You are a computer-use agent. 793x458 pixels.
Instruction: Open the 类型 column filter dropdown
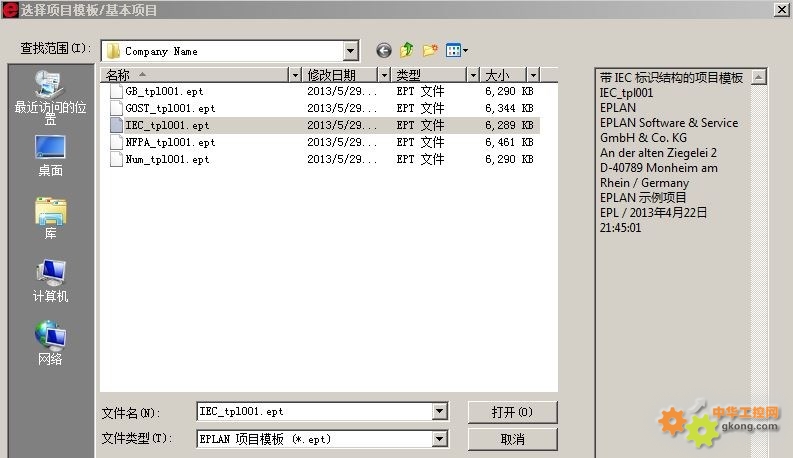click(473, 75)
